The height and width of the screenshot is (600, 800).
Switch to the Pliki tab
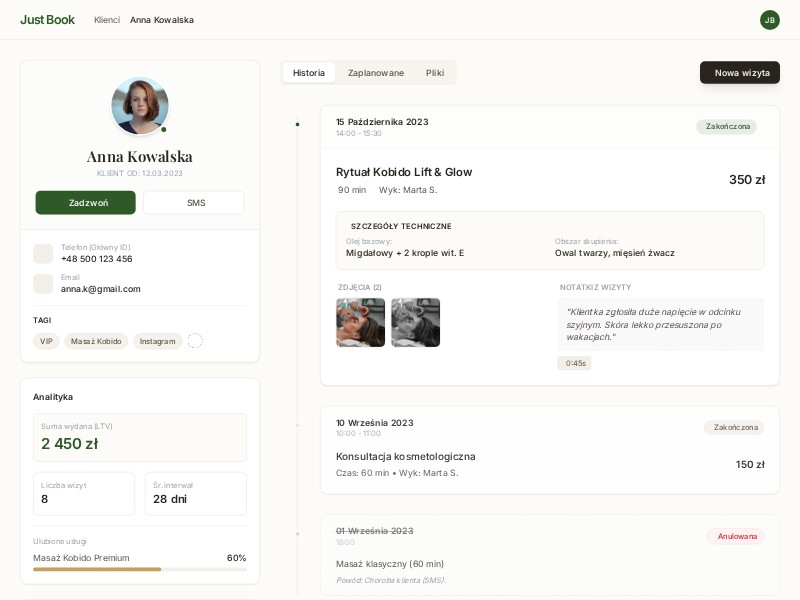pyautogui.click(x=434, y=72)
